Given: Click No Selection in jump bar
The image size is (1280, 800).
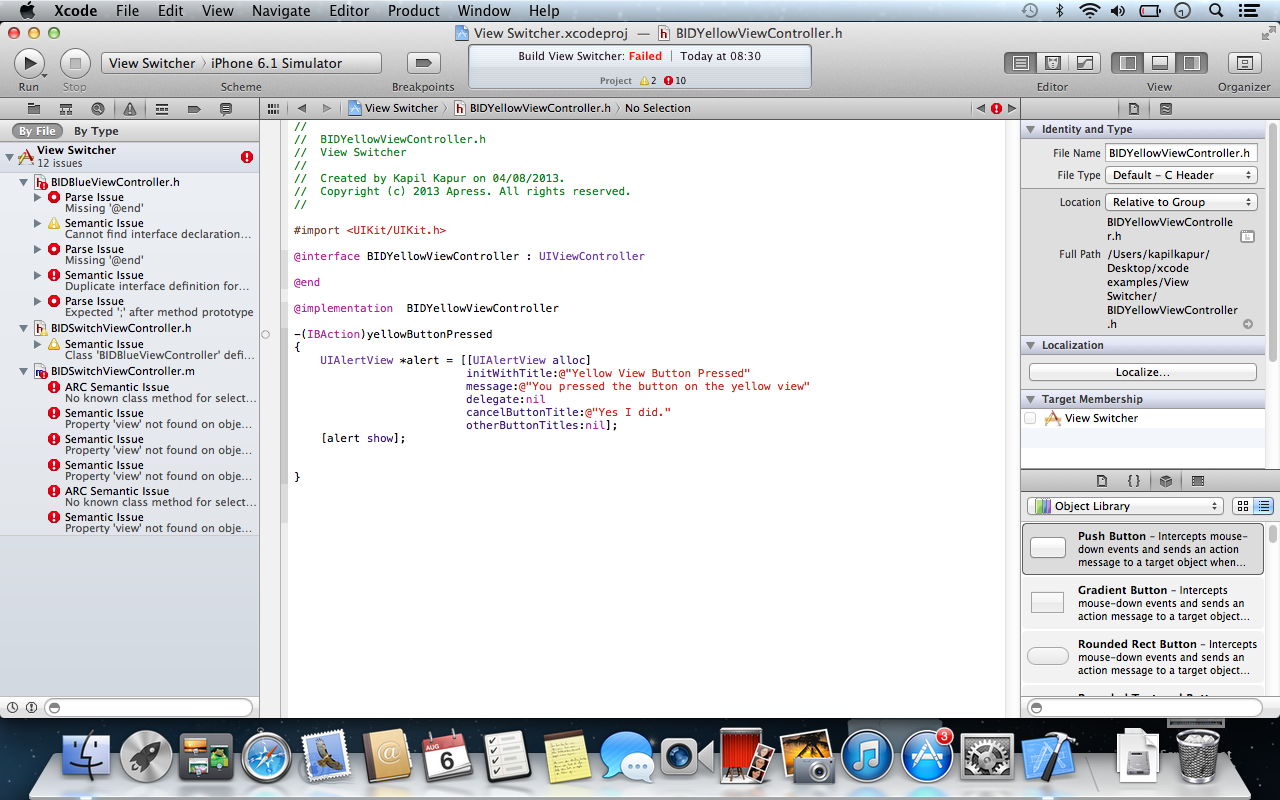Looking at the screenshot, I should [657, 108].
